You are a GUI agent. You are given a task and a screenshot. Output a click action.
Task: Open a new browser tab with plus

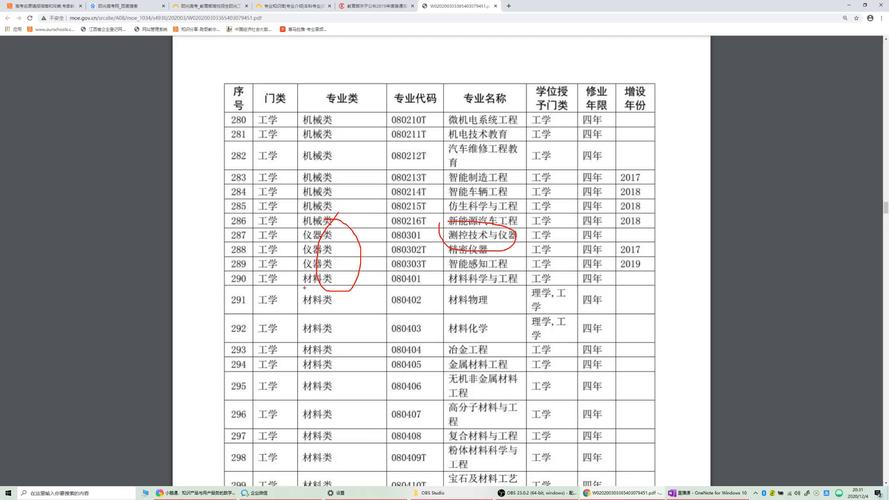509,6
